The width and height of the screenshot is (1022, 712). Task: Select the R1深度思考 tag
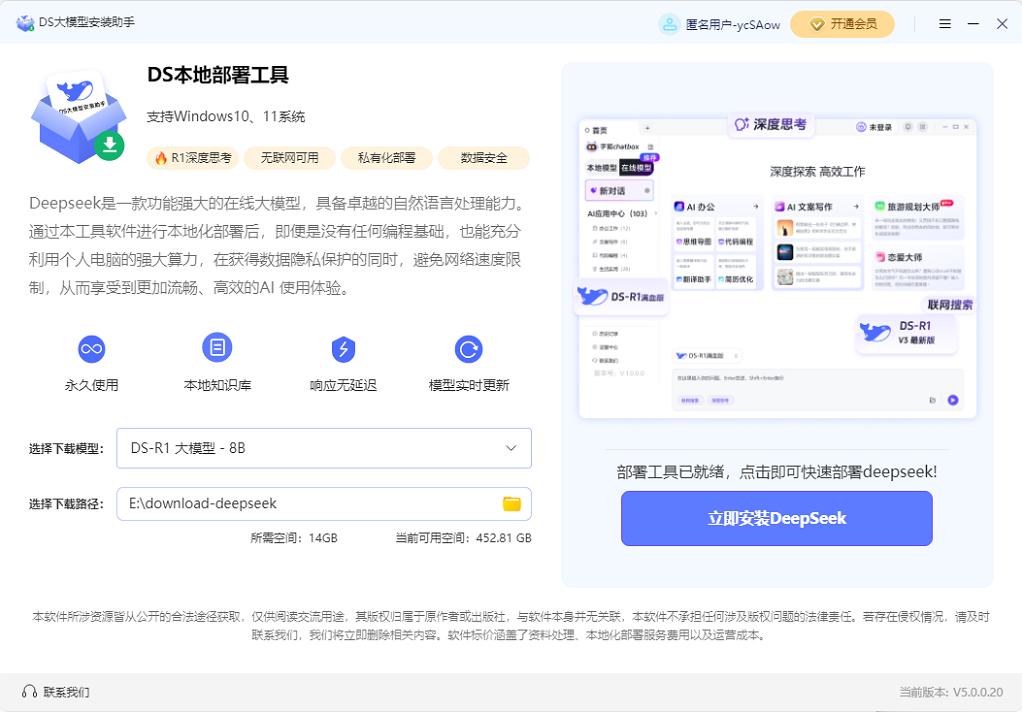click(194, 158)
